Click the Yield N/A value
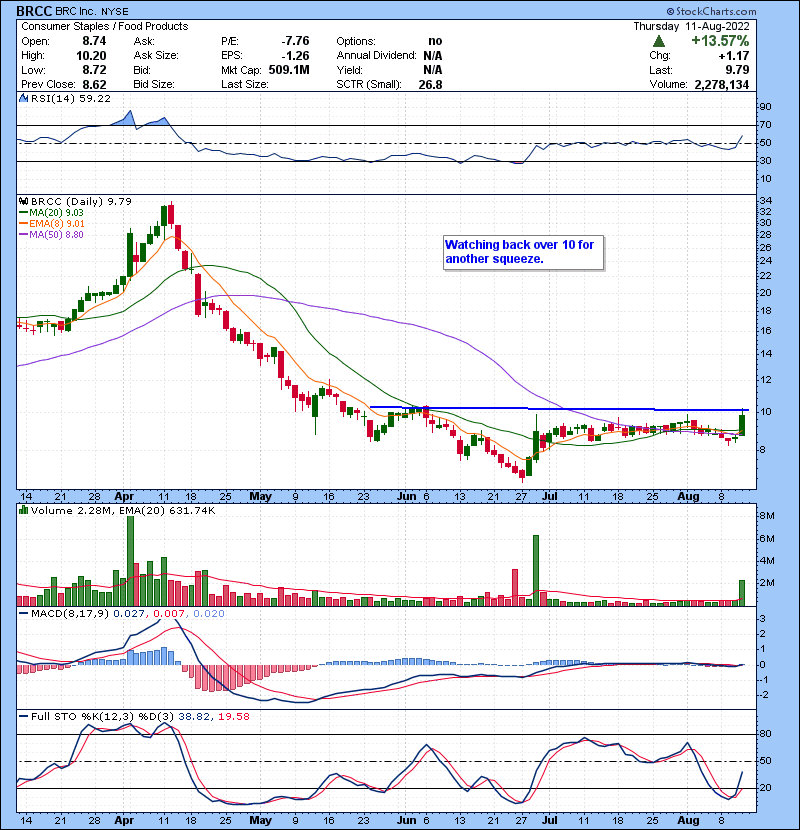Image resolution: width=800 pixels, height=830 pixels. click(433, 70)
